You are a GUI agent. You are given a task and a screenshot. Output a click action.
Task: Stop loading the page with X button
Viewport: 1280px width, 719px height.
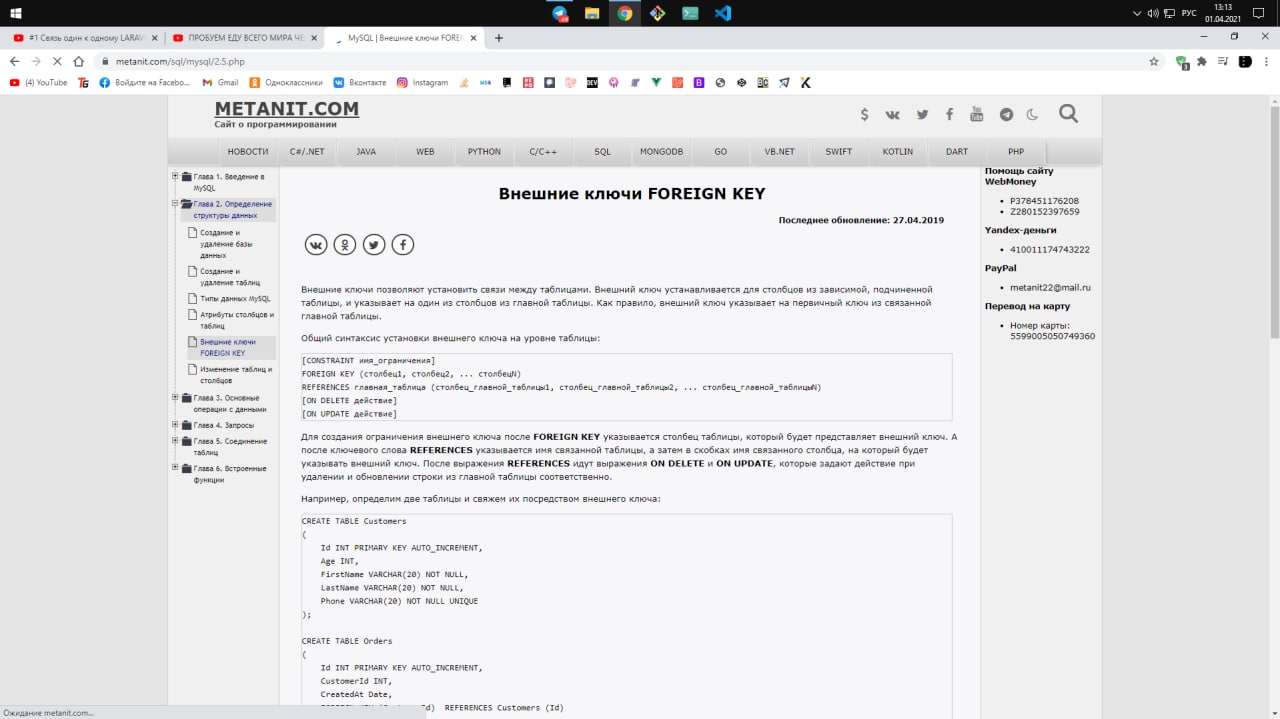(57, 61)
